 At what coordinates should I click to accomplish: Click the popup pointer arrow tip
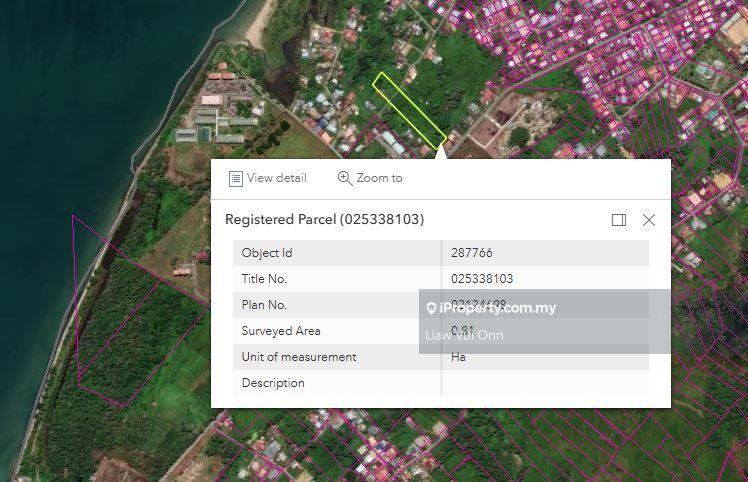pos(441,149)
